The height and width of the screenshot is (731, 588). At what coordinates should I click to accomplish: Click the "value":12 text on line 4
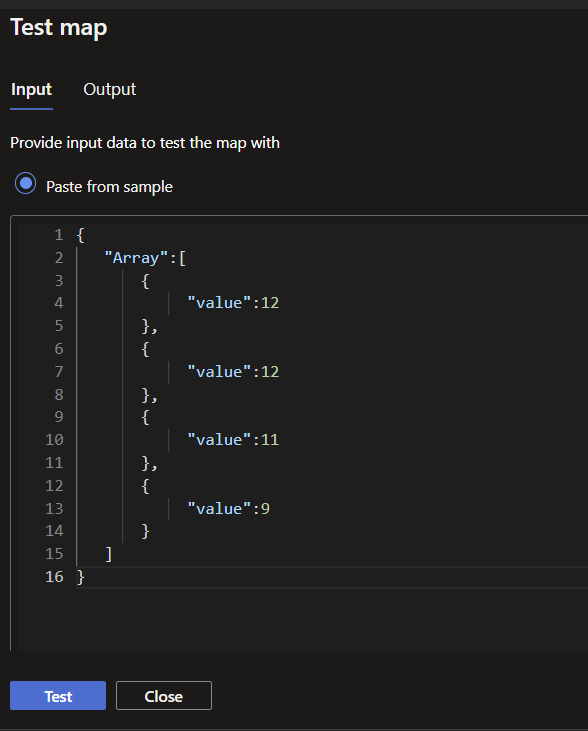[x=233, y=303]
